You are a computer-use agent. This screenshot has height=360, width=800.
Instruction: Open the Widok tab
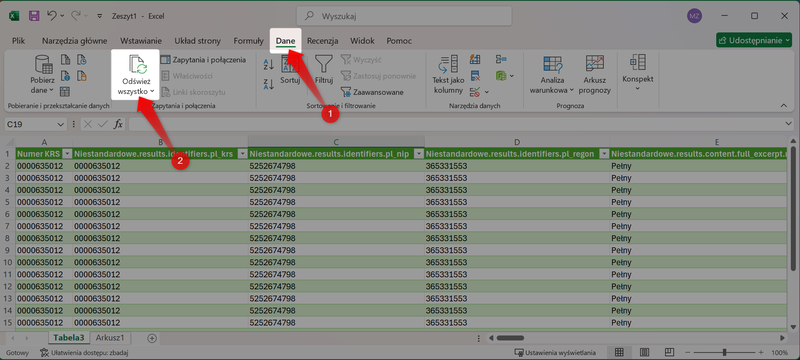tap(362, 41)
